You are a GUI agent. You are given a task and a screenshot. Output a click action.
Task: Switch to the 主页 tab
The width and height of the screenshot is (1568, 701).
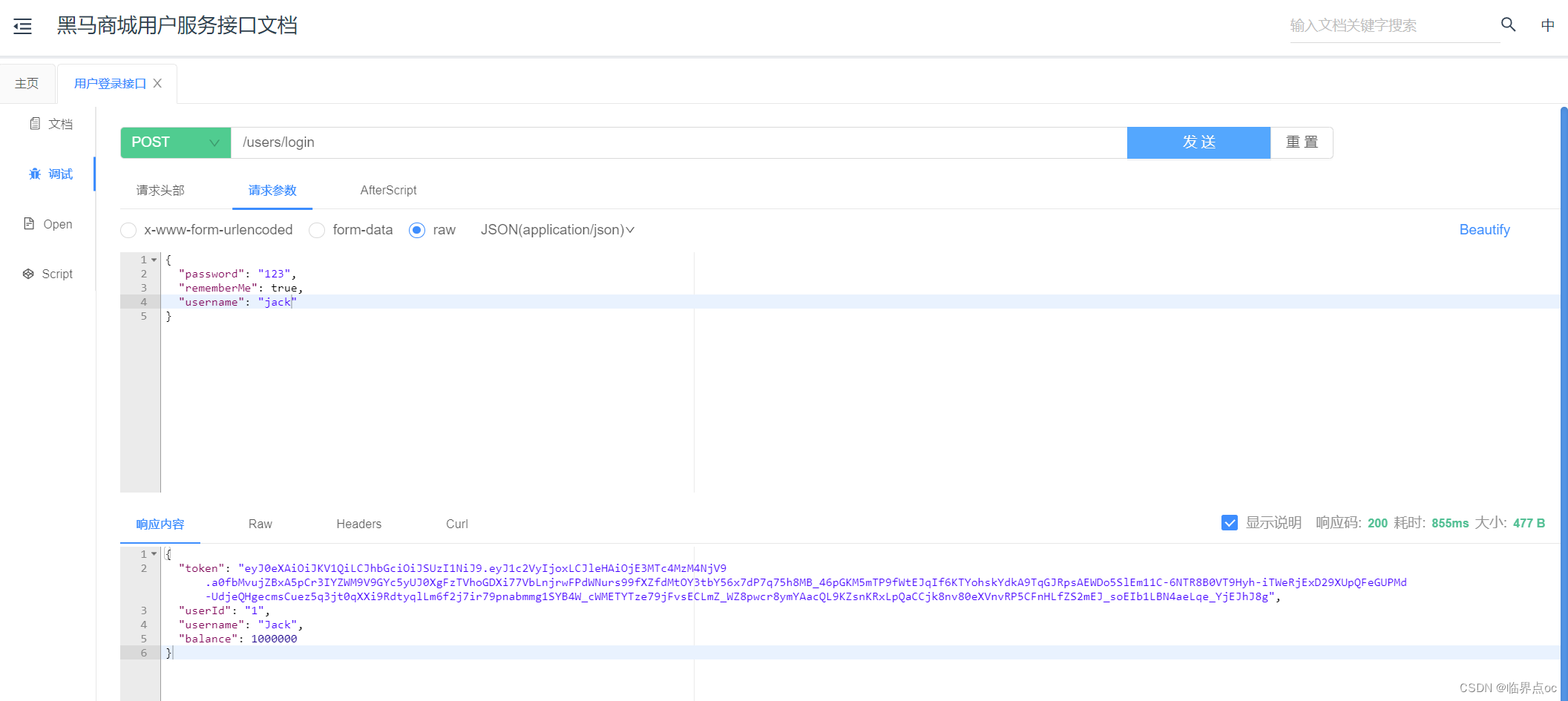(x=27, y=83)
